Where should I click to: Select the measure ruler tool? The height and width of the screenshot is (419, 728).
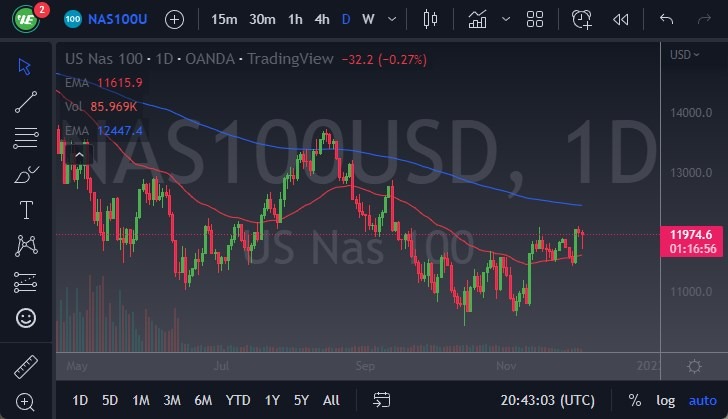pos(25,366)
